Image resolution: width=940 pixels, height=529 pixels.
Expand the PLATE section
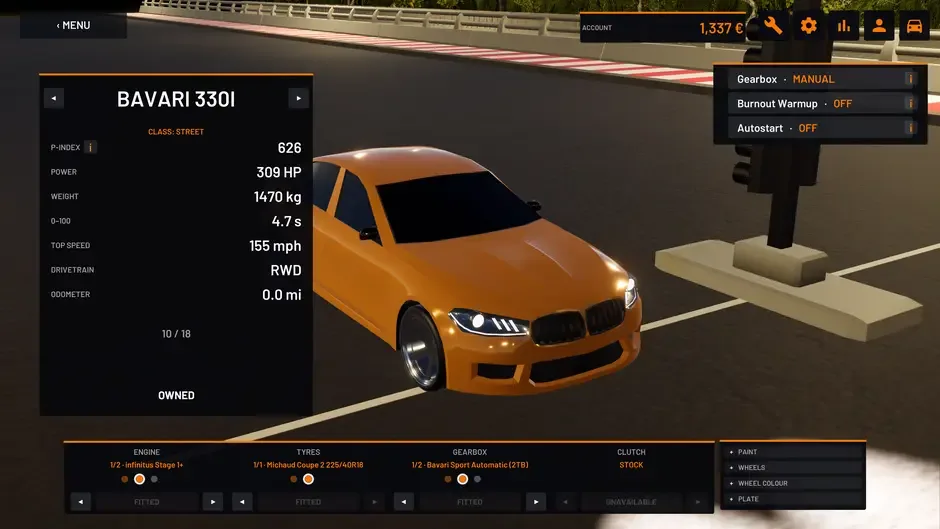pyautogui.click(x=793, y=499)
